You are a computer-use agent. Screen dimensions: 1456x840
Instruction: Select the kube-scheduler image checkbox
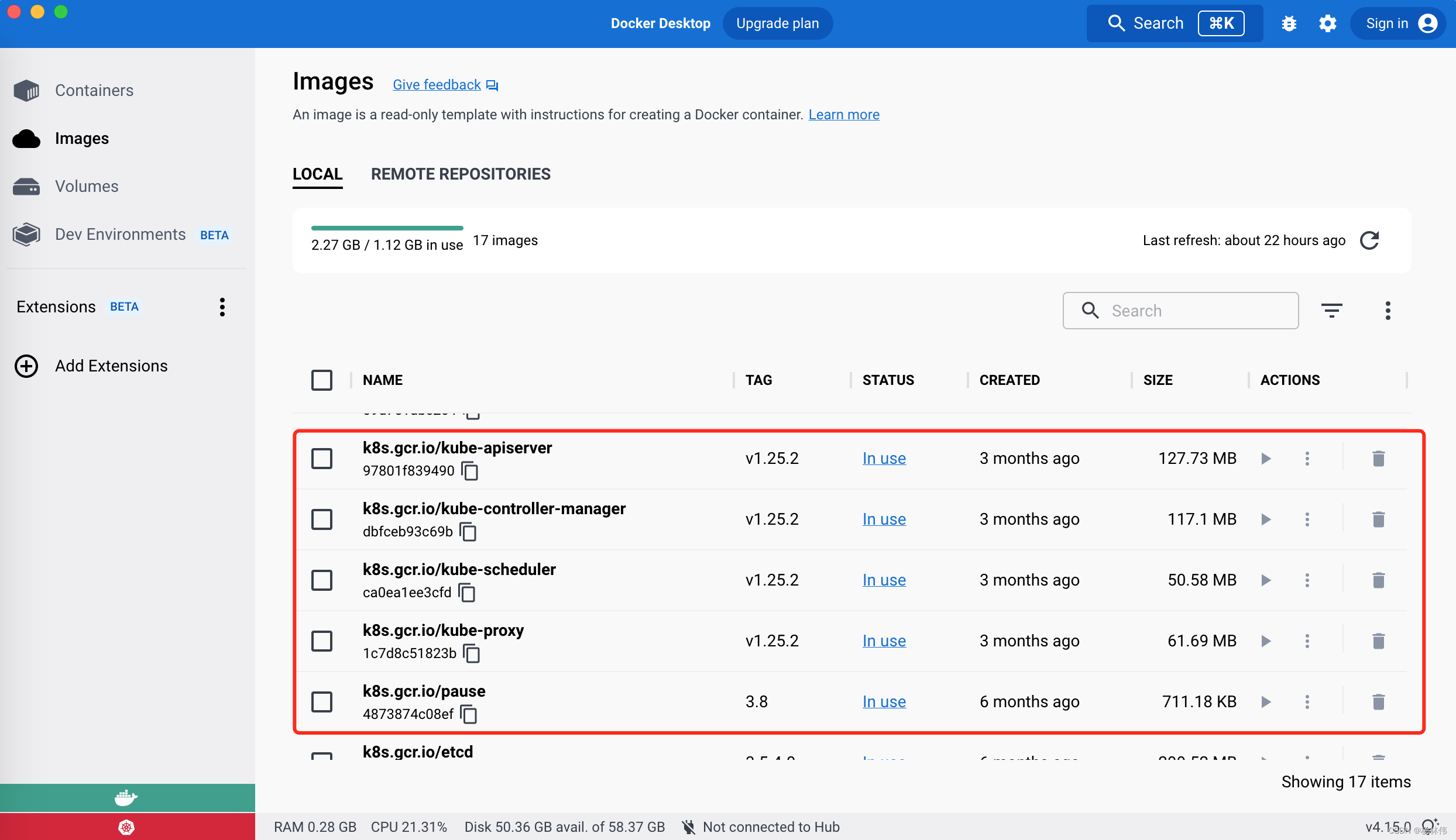tap(322, 580)
